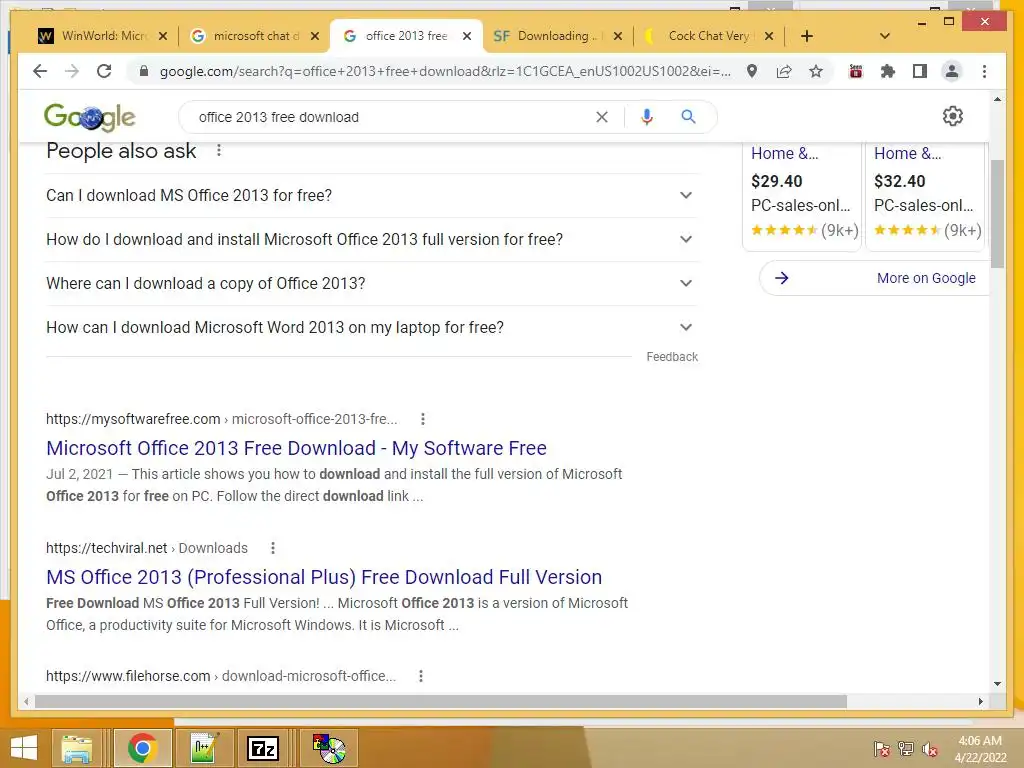1024x768 pixels.
Task: Switch to the microsoft chat search tab
Action: (x=251, y=36)
